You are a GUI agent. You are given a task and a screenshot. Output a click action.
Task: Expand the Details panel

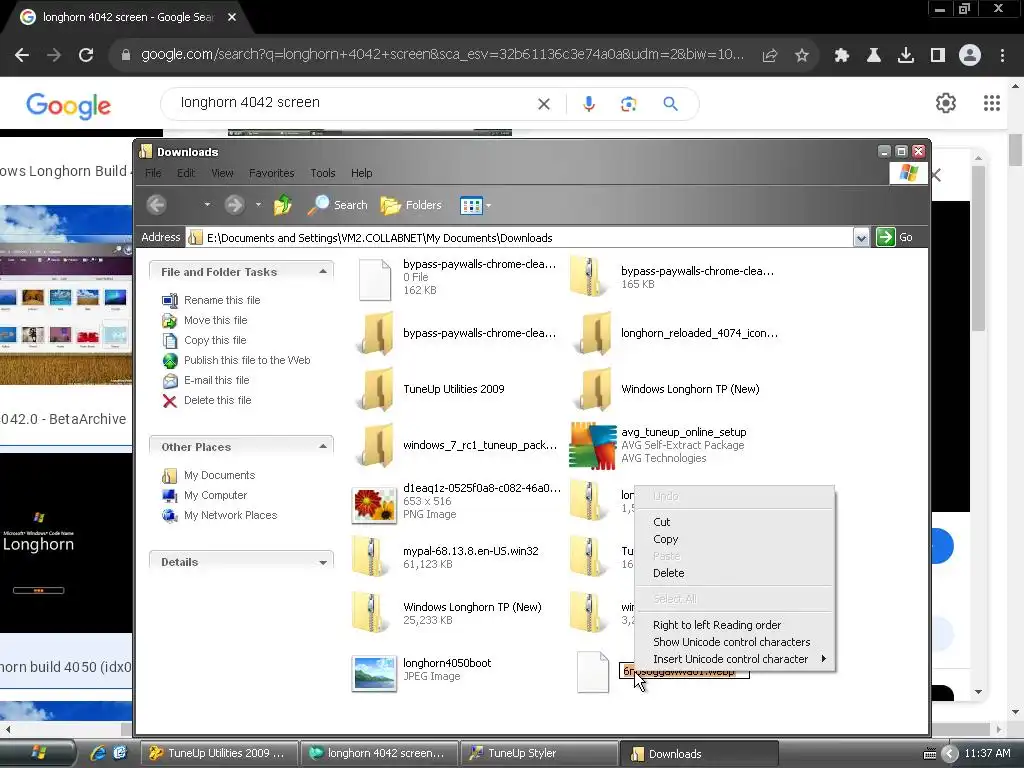pos(323,562)
